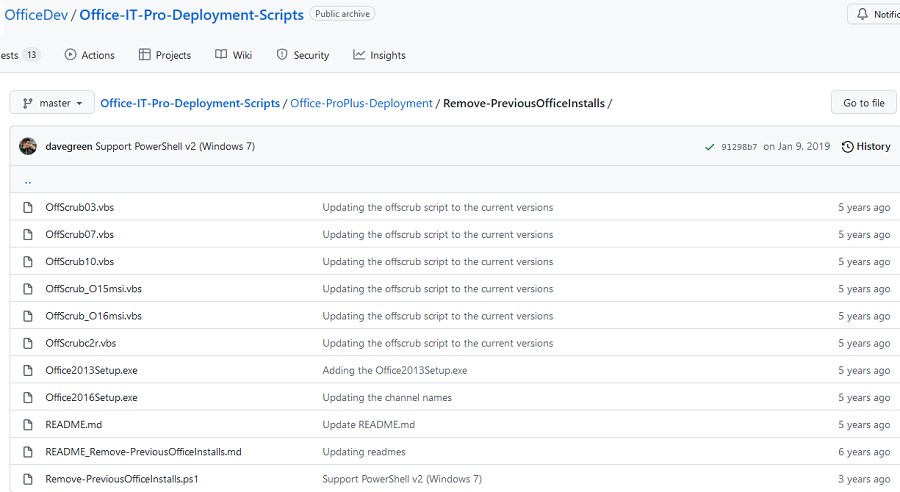Click file icon beside Remove-PreviousOfficeInstalls.ps1
This screenshot has height=492, width=900.
(x=28, y=479)
